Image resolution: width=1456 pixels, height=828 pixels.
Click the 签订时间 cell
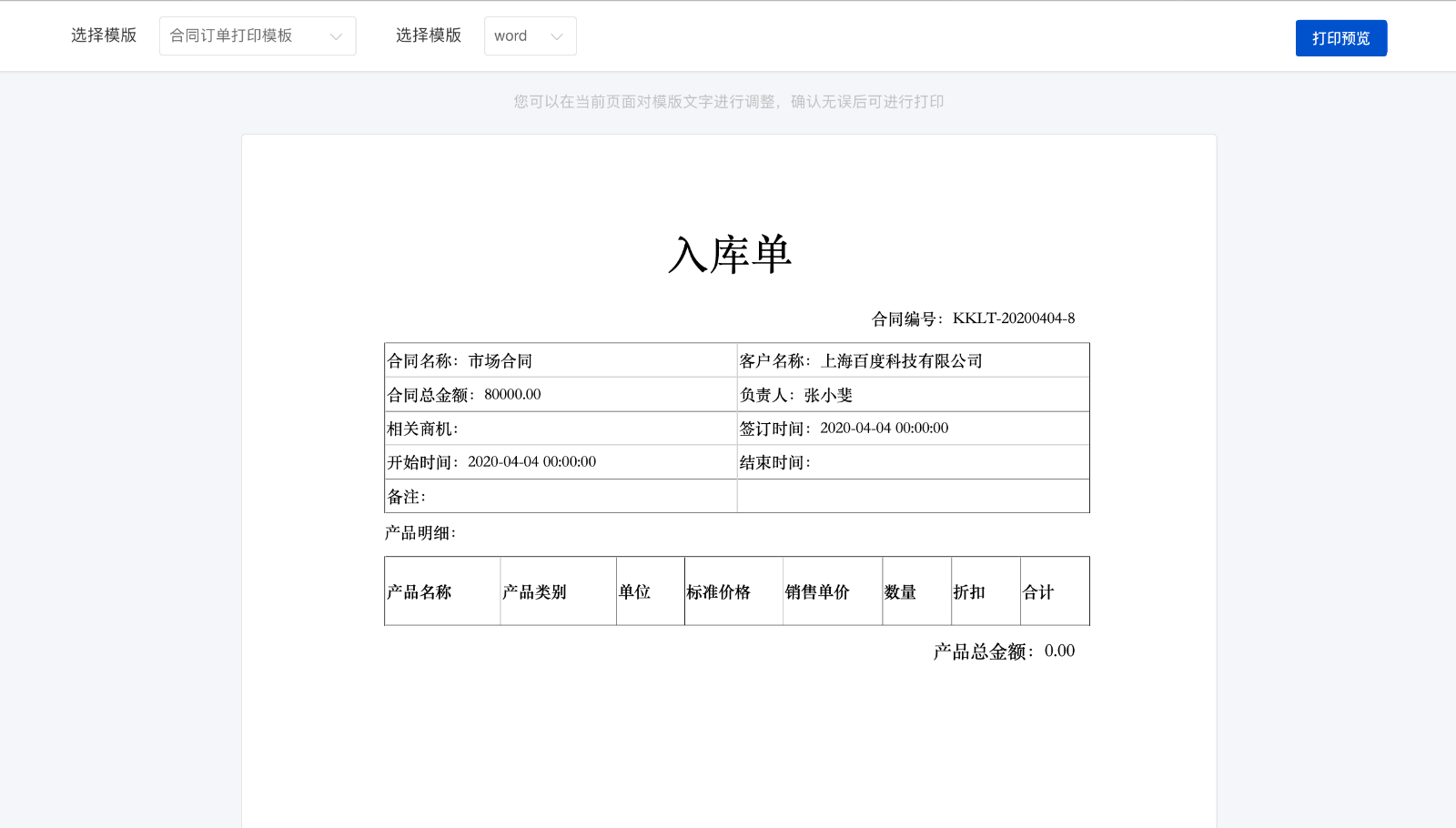[x=913, y=428]
